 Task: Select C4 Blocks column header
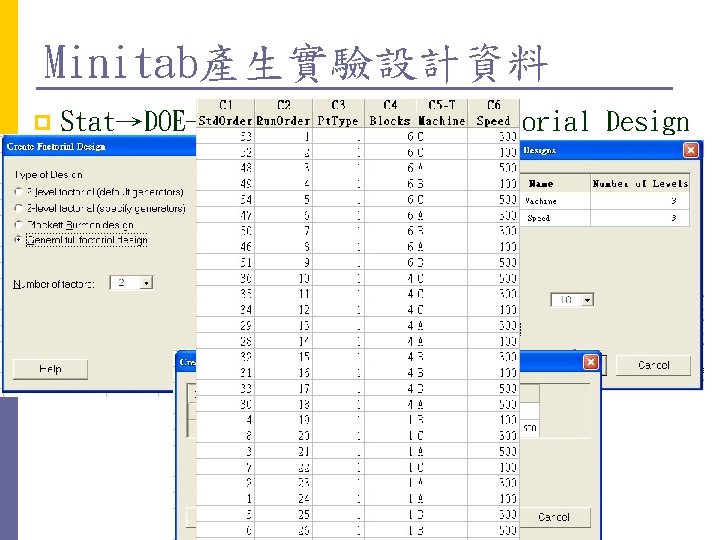coord(390,113)
